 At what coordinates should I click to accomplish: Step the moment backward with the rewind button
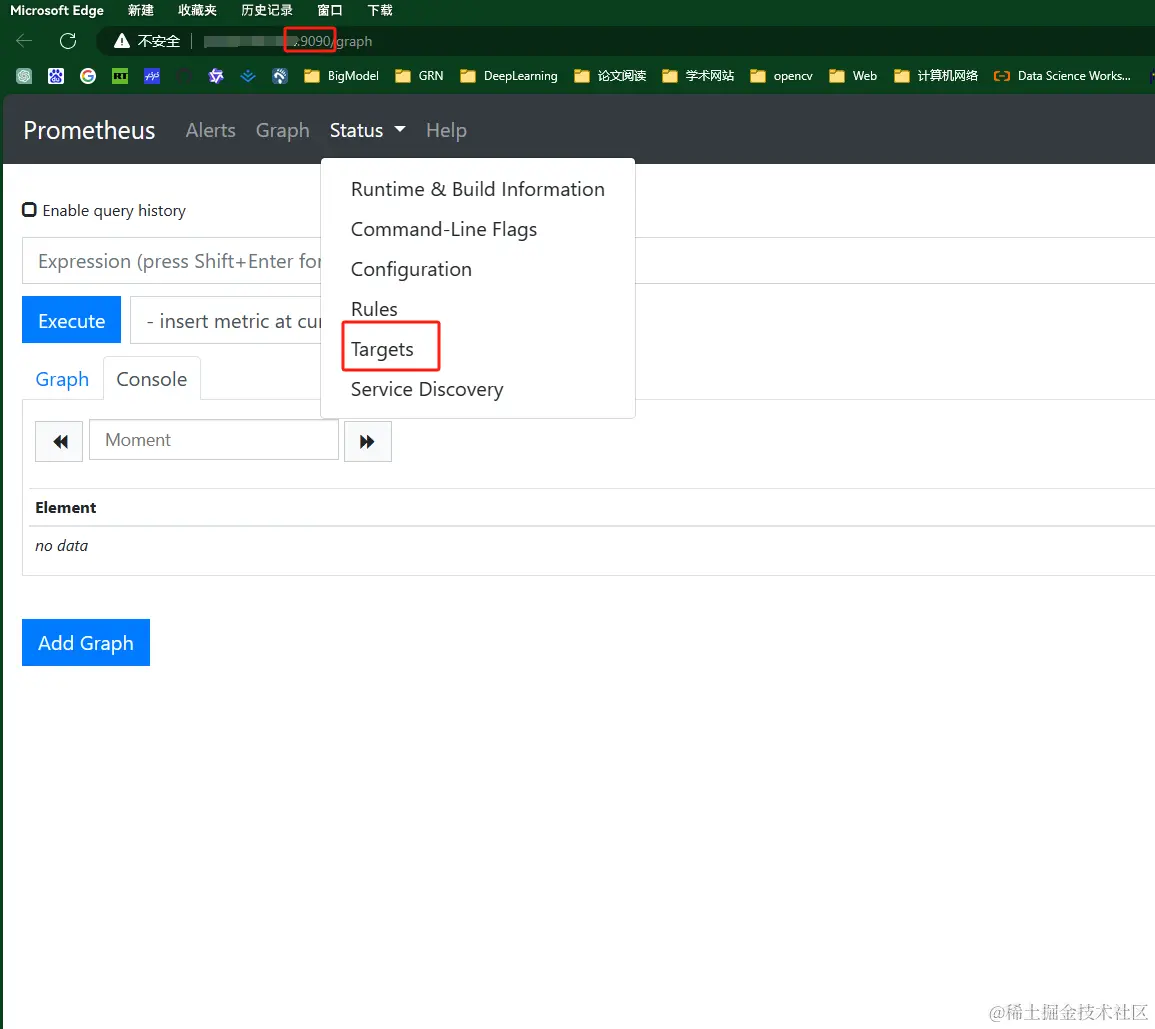pos(59,441)
